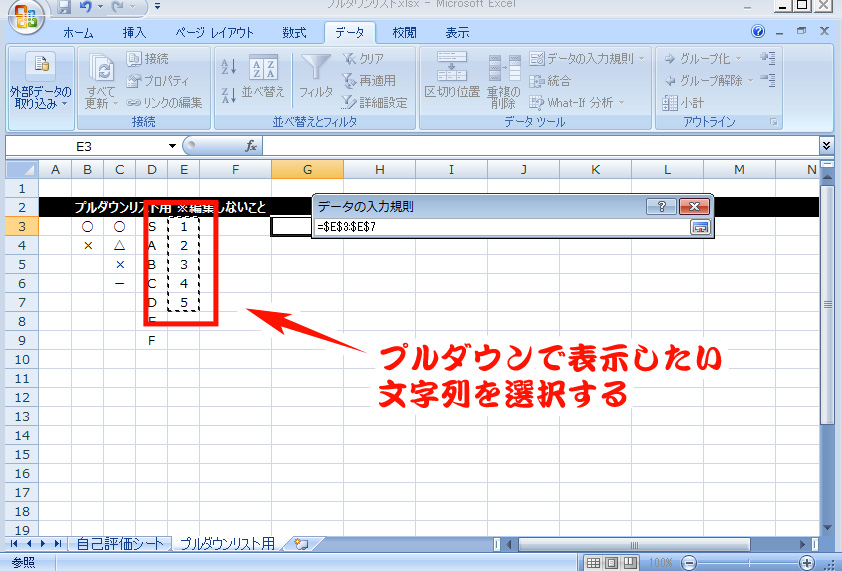Click the Undo icon
The image size is (842, 571).
pyautogui.click(x=85, y=6)
